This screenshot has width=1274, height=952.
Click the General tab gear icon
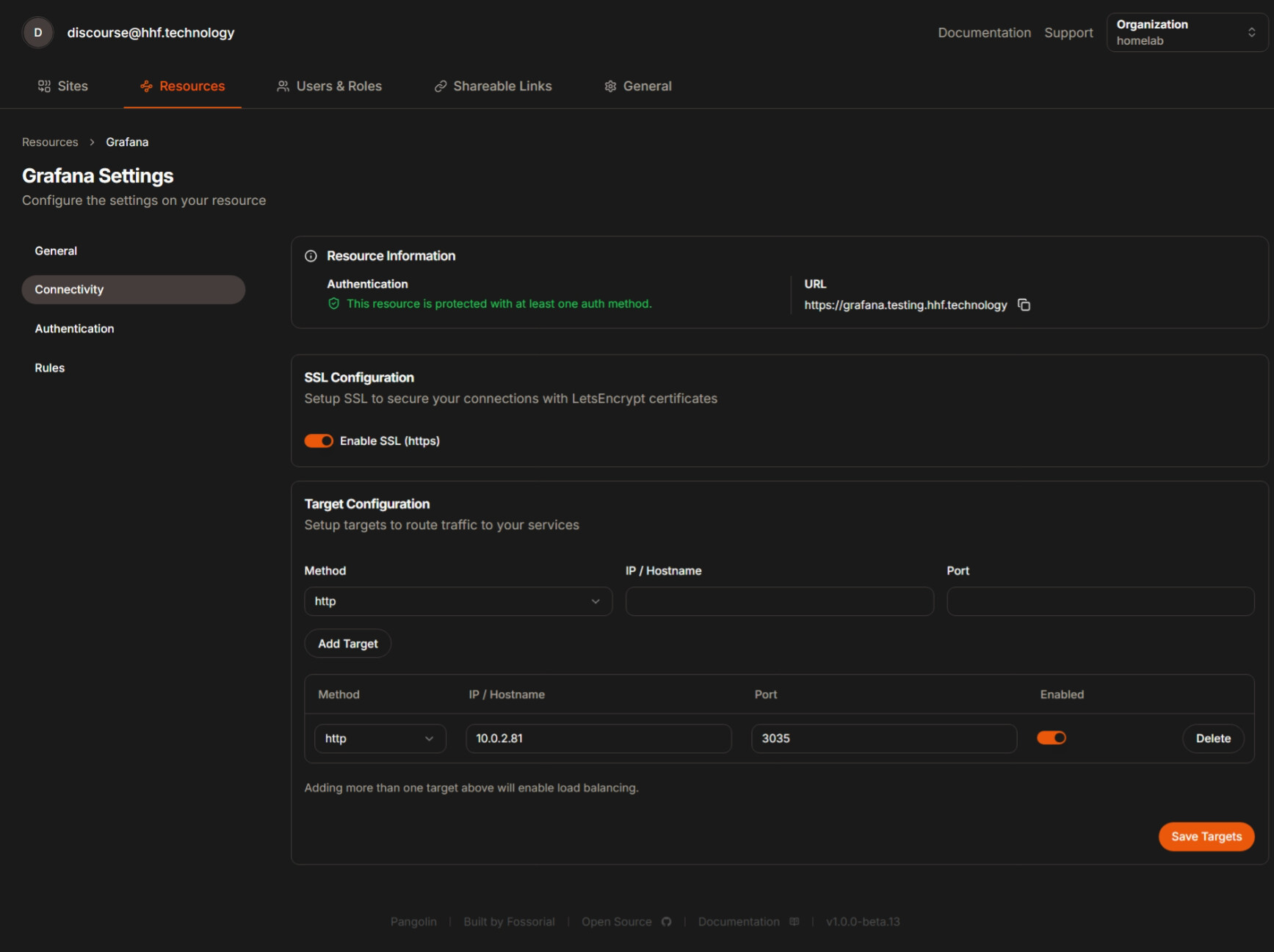pyautogui.click(x=610, y=86)
